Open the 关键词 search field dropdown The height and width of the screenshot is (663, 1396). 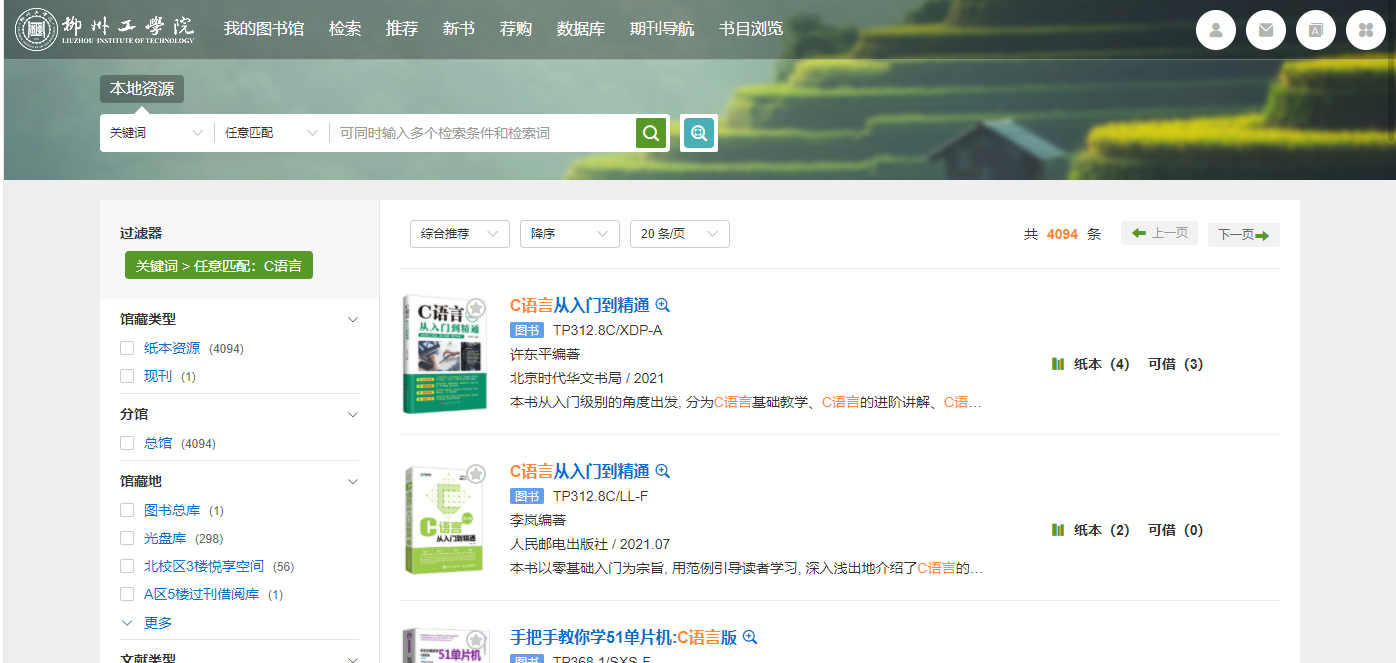[157, 133]
